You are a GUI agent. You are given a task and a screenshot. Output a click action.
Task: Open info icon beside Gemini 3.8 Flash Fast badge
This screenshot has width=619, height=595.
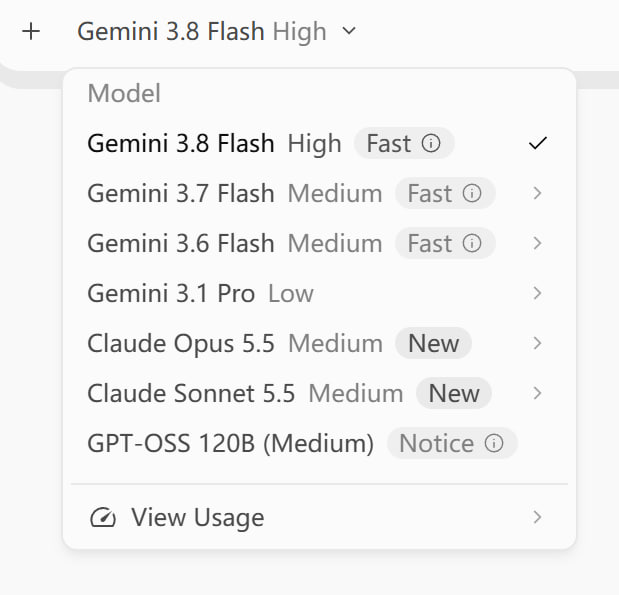431,143
